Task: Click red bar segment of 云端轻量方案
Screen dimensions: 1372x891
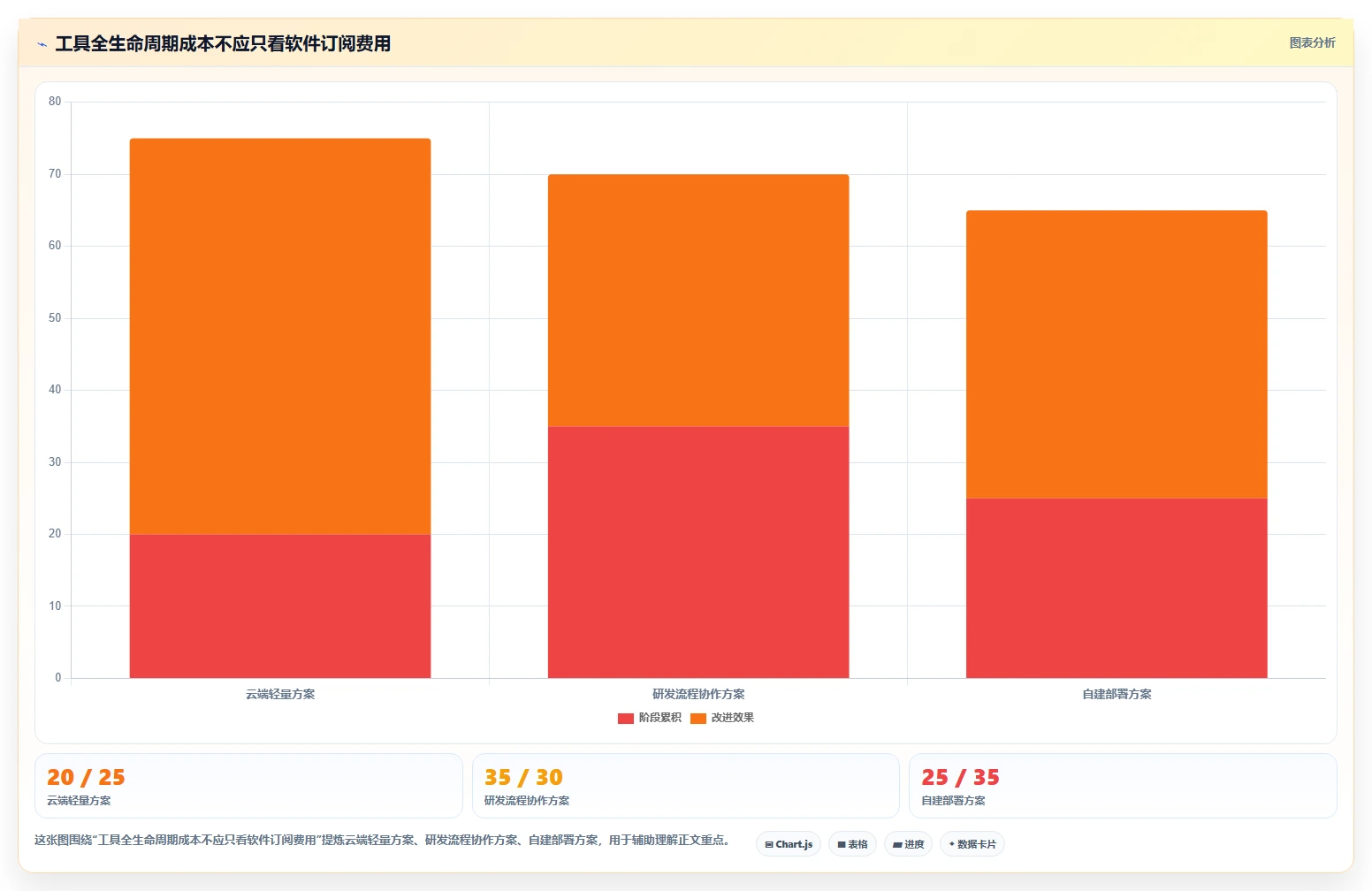Action: coord(280,606)
